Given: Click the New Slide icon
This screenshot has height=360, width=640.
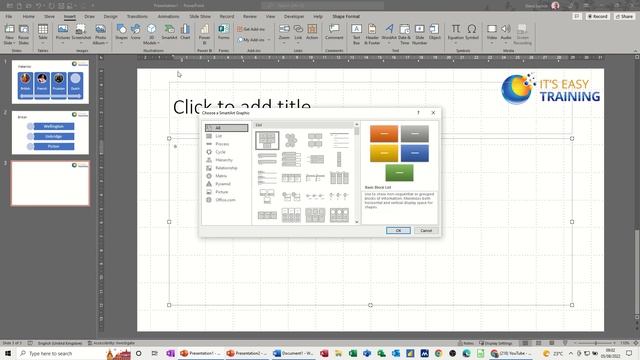Looking at the screenshot, I should pos(9,29).
